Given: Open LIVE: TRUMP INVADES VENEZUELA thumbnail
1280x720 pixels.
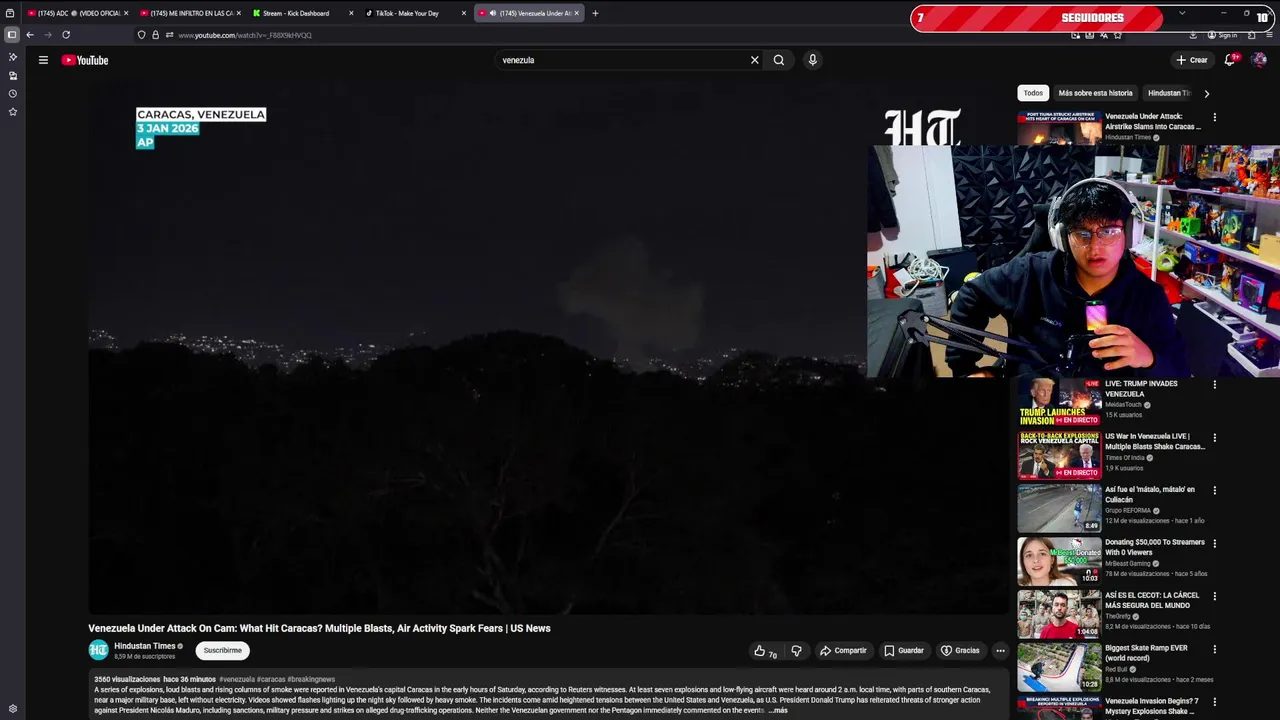Looking at the screenshot, I should coord(1059,402).
